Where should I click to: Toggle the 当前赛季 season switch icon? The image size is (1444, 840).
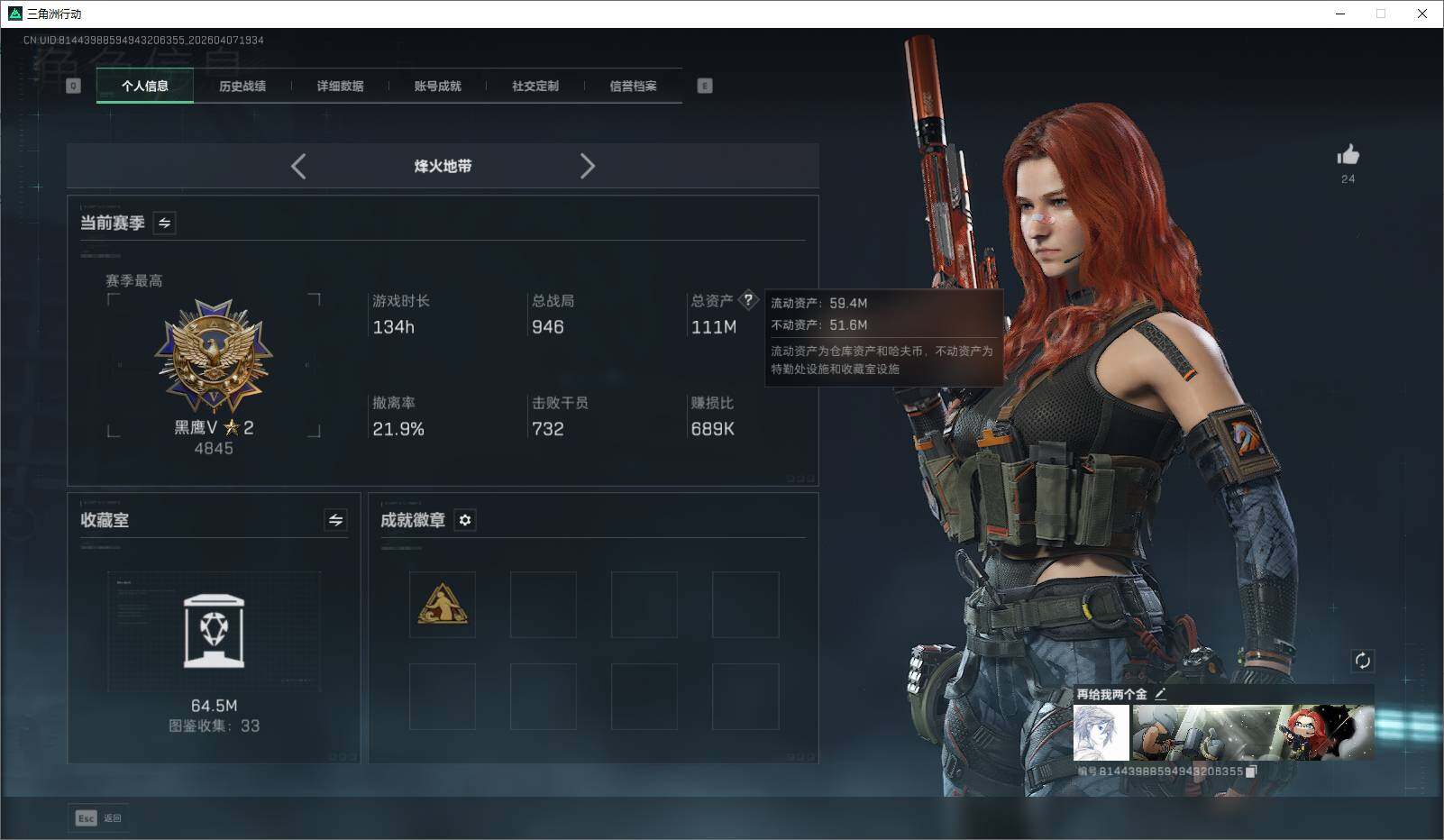coord(164,223)
